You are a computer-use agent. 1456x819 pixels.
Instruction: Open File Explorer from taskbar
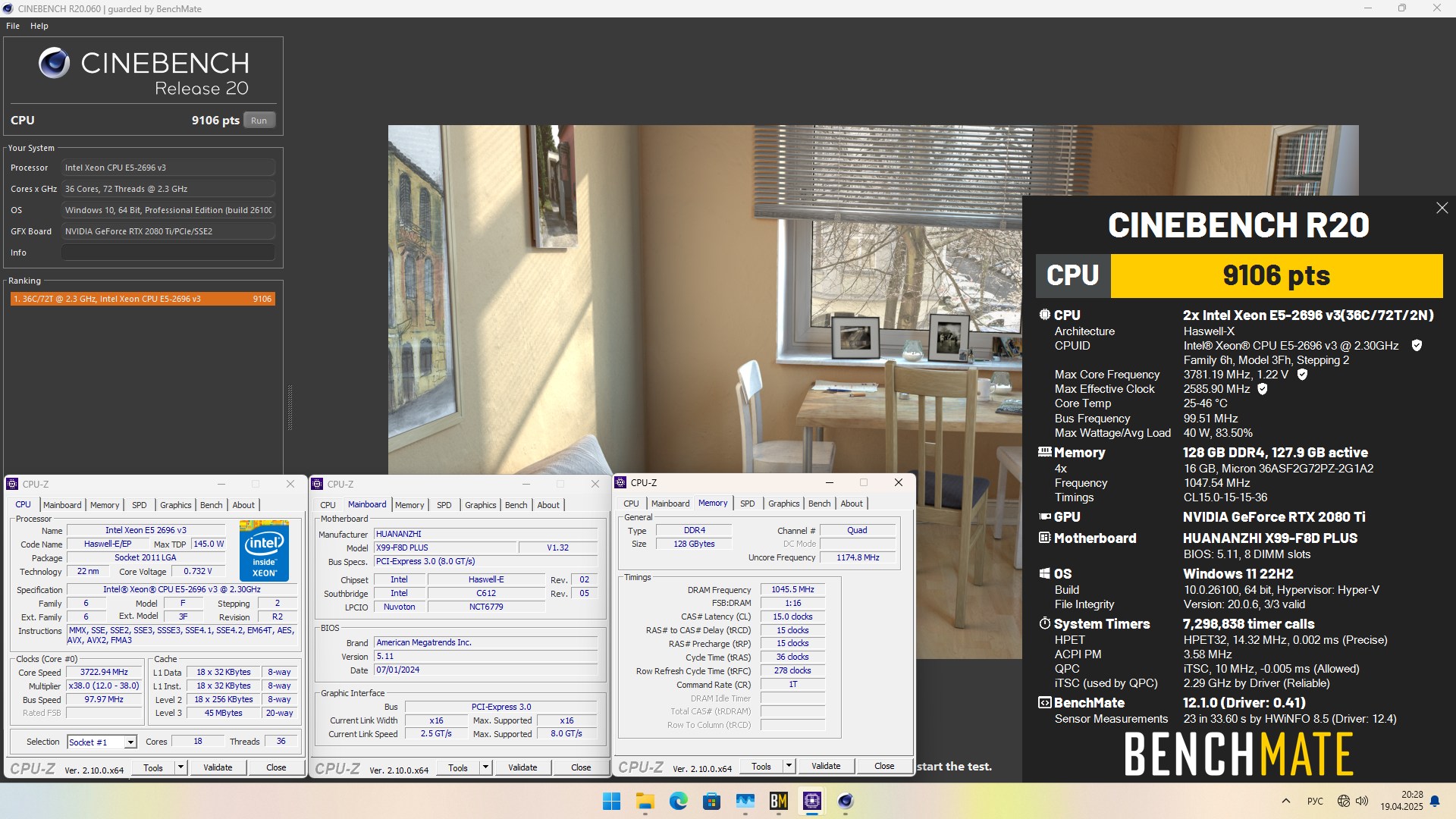pyautogui.click(x=645, y=801)
